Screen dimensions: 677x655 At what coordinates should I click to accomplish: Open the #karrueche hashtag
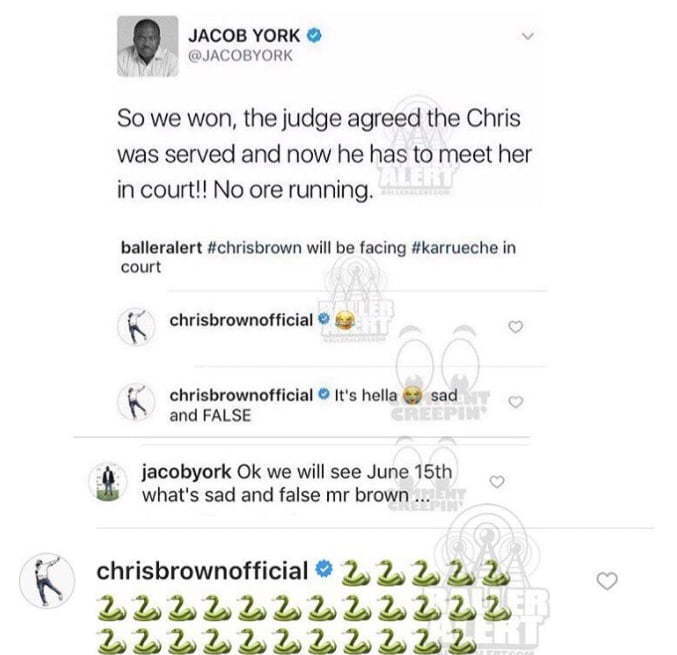tap(455, 248)
